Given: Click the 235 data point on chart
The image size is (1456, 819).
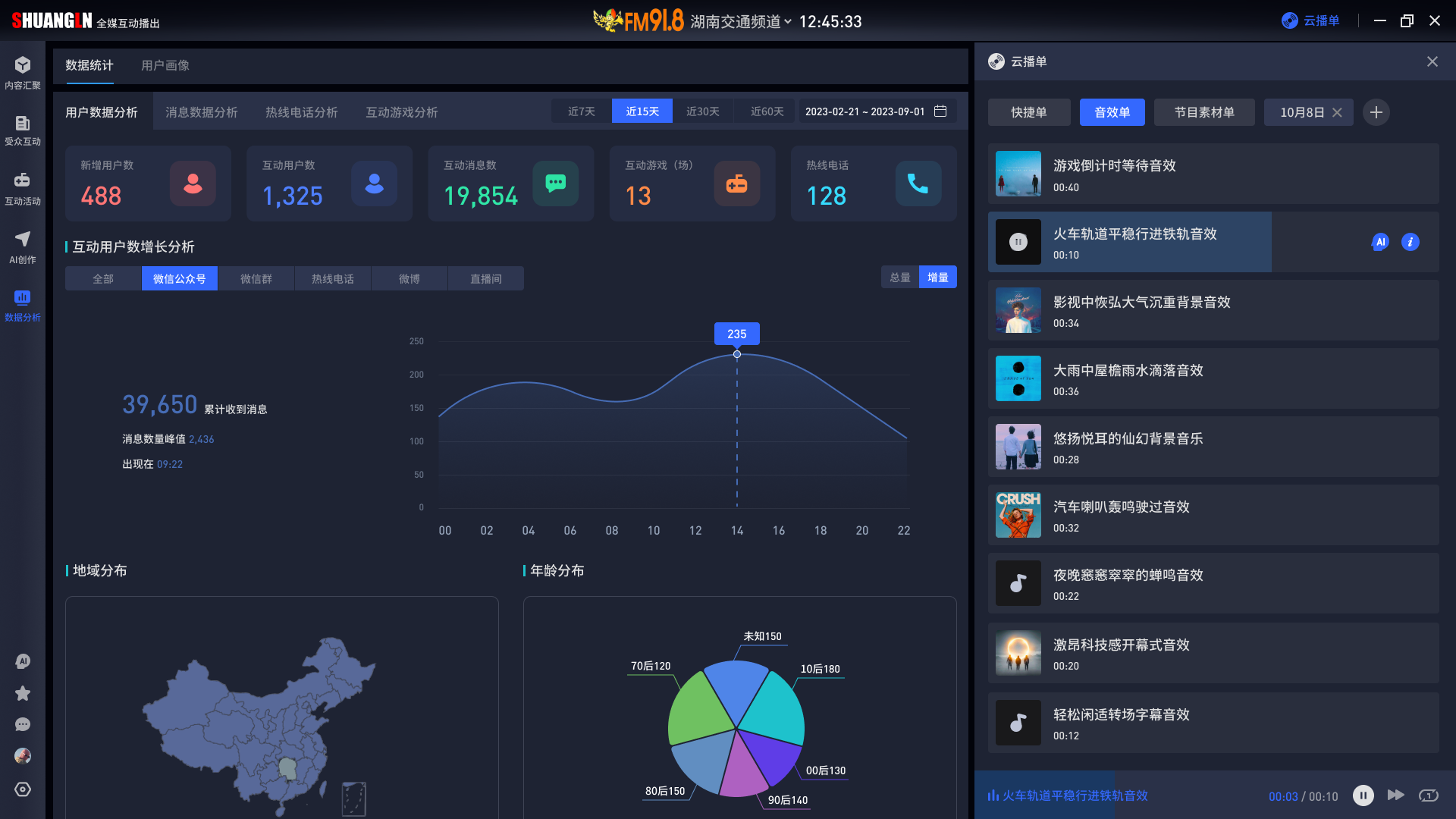Looking at the screenshot, I should tap(737, 354).
